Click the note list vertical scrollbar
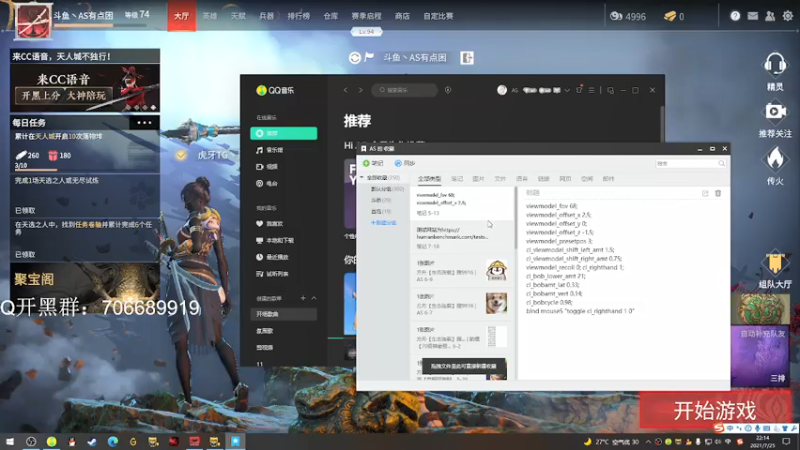800x450 pixels. tap(515, 219)
